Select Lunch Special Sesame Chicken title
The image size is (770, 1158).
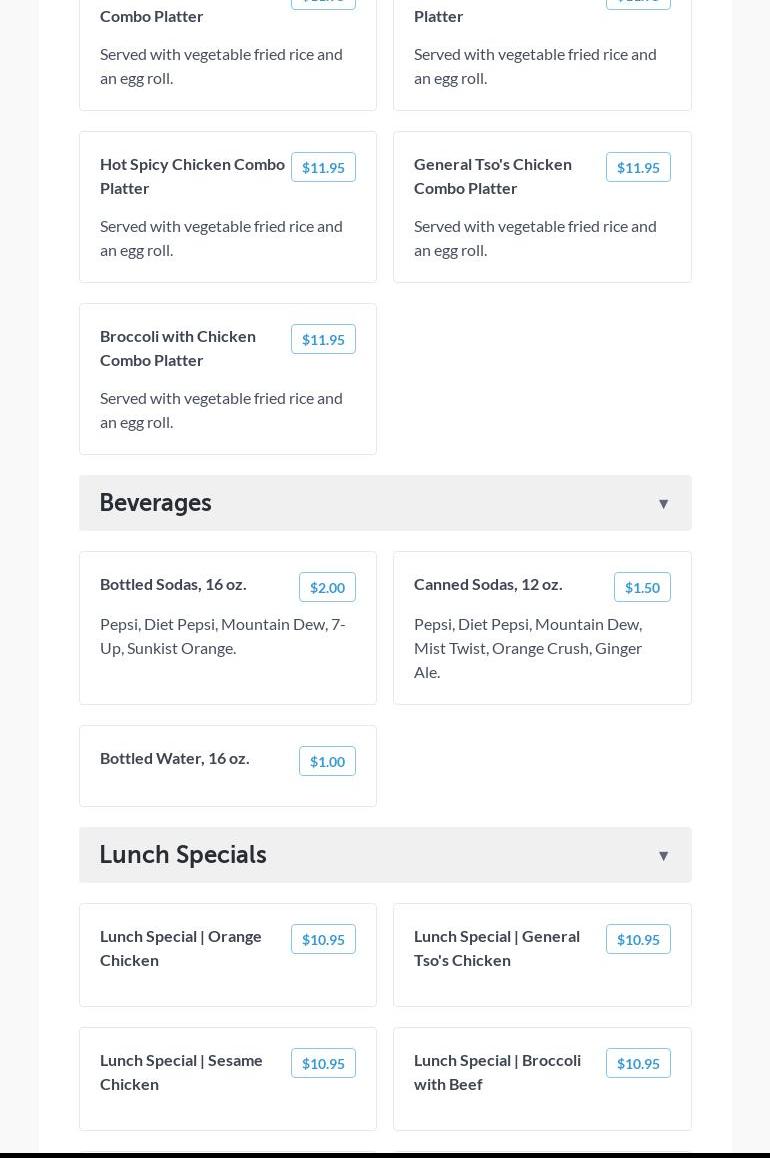(181, 1072)
